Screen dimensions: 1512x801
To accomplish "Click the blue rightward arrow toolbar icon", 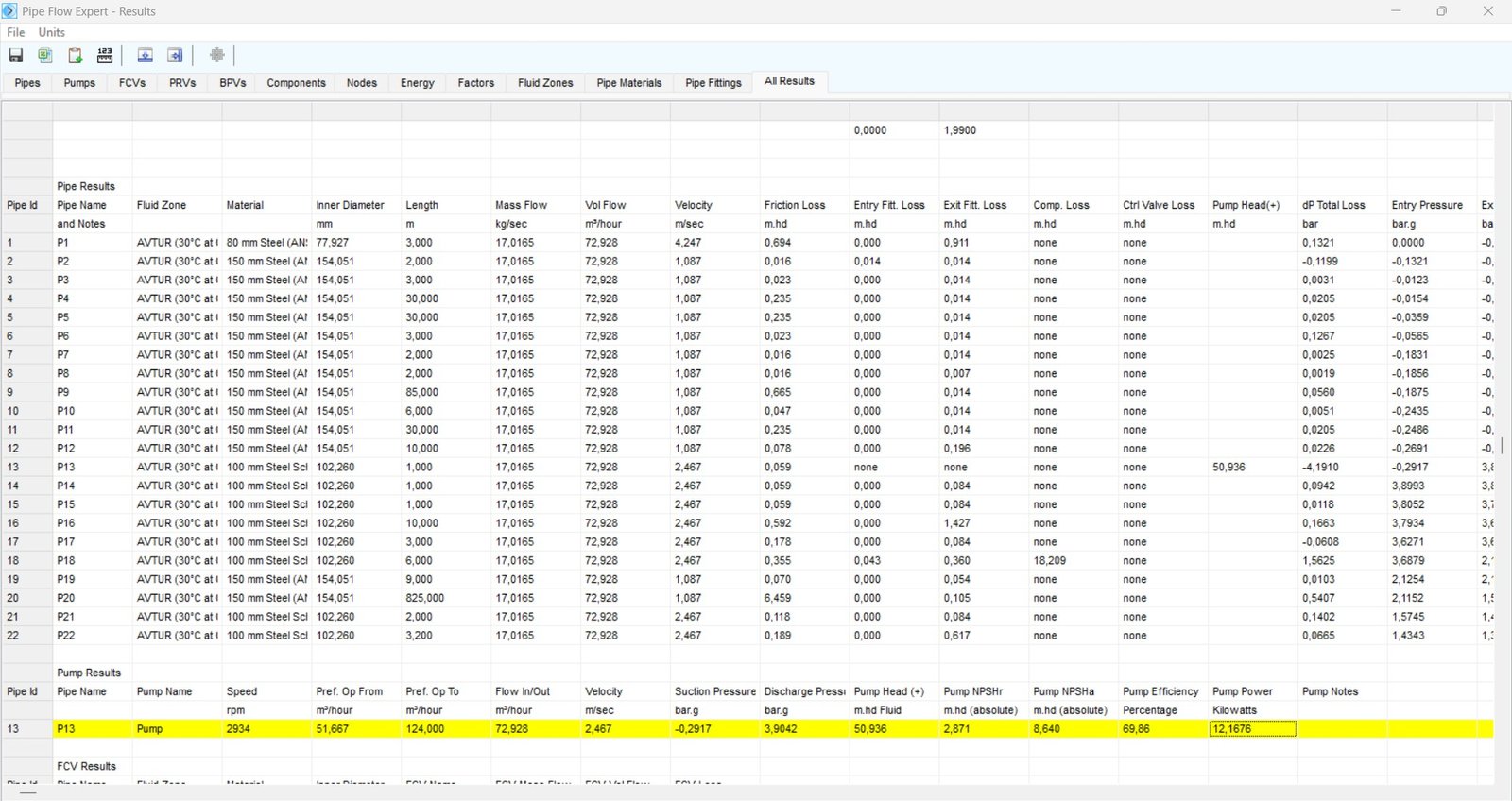I will [175, 56].
